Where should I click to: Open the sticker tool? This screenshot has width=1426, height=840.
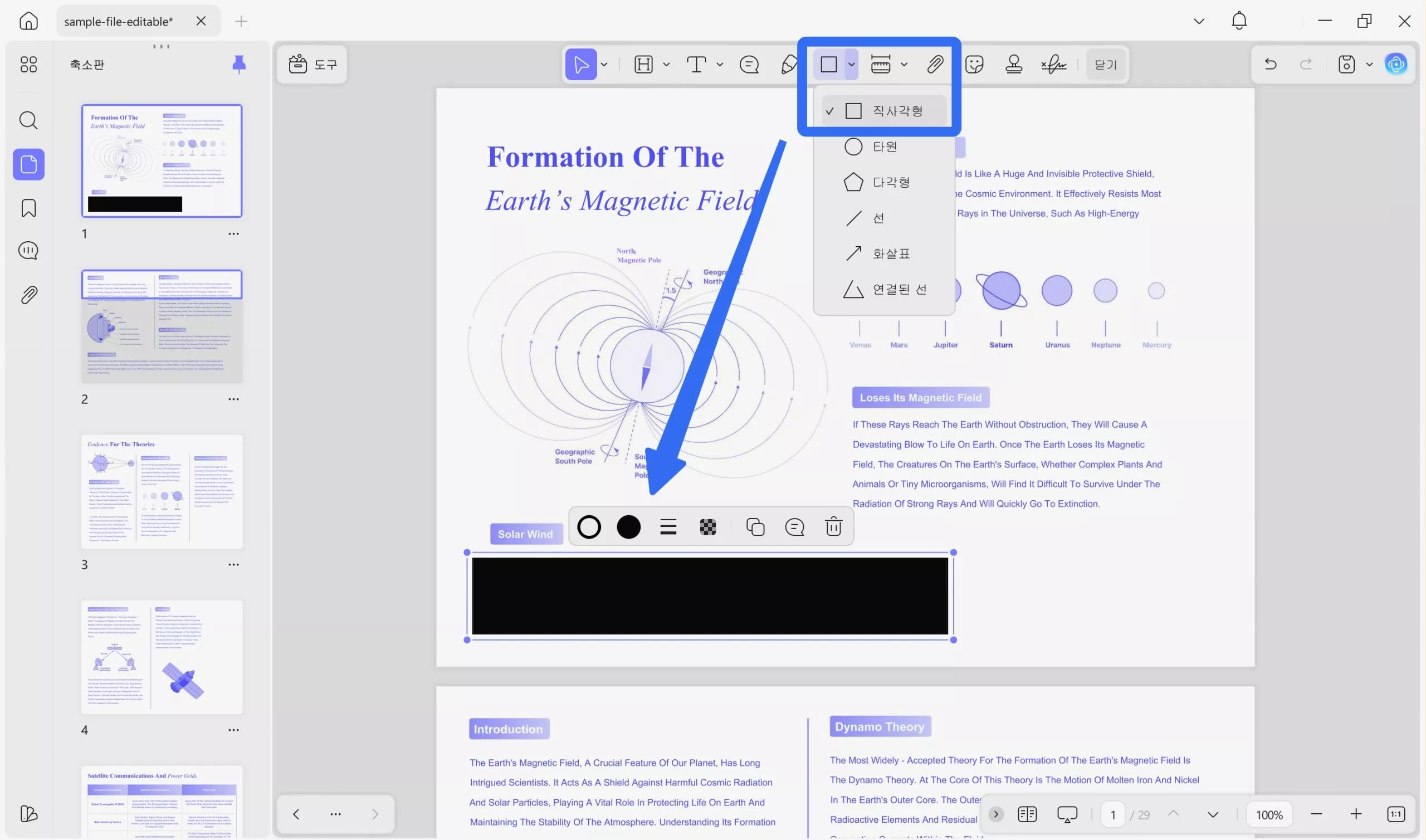(x=974, y=65)
